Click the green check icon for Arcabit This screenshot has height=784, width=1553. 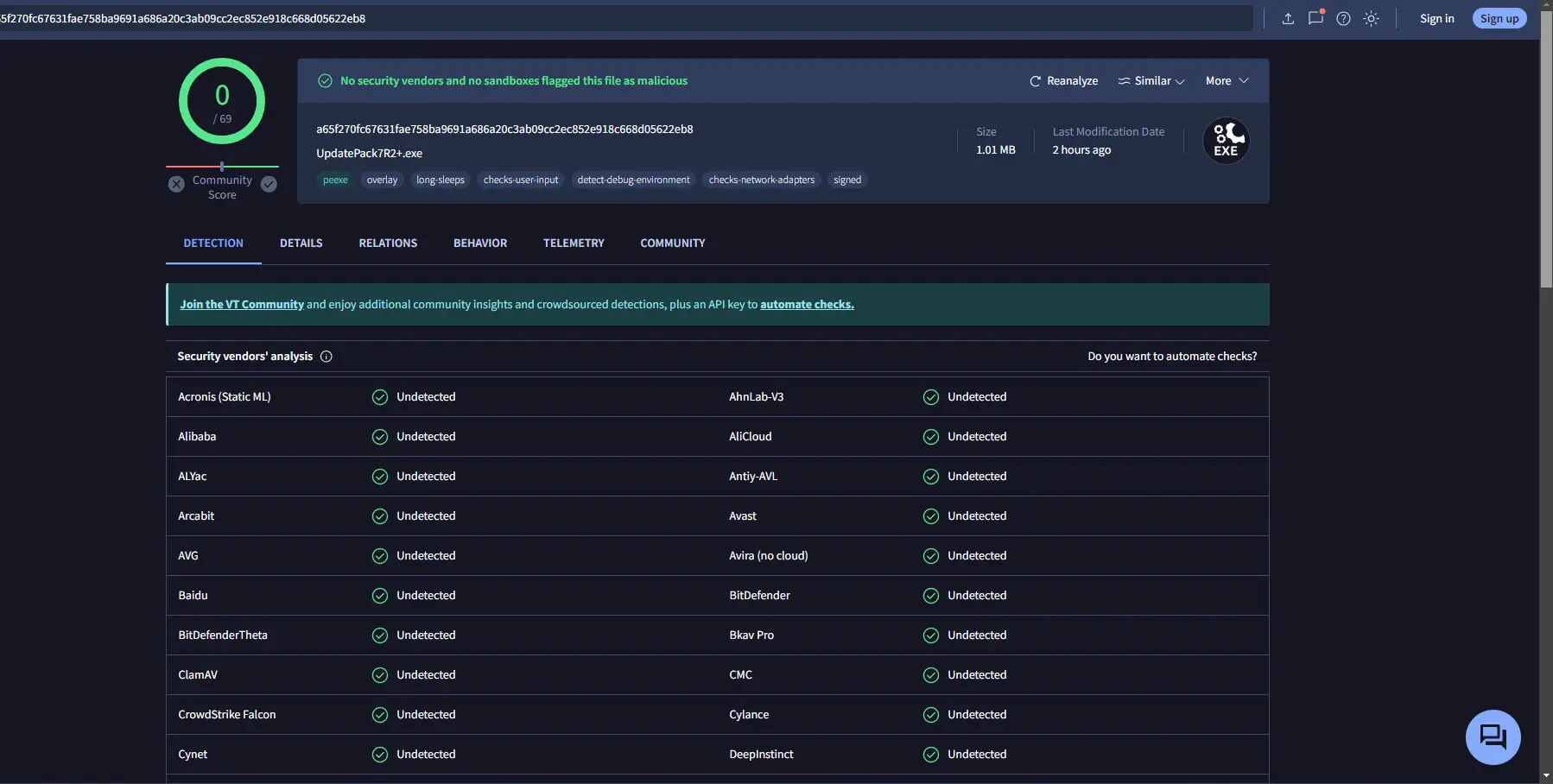(379, 516)
